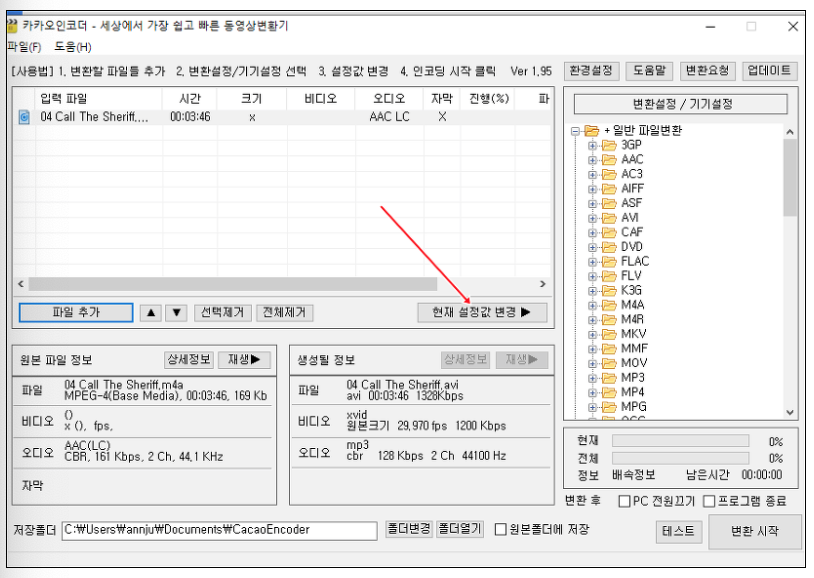The image size is (814, 578).
Task: Move selected file up with ▲ button
Action: click(x=151, y=313)
